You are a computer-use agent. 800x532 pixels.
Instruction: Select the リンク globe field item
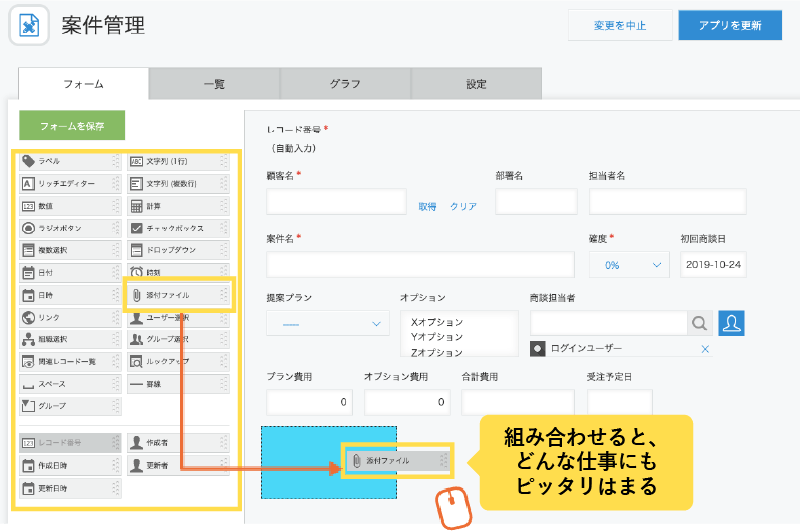coord(68,317)
